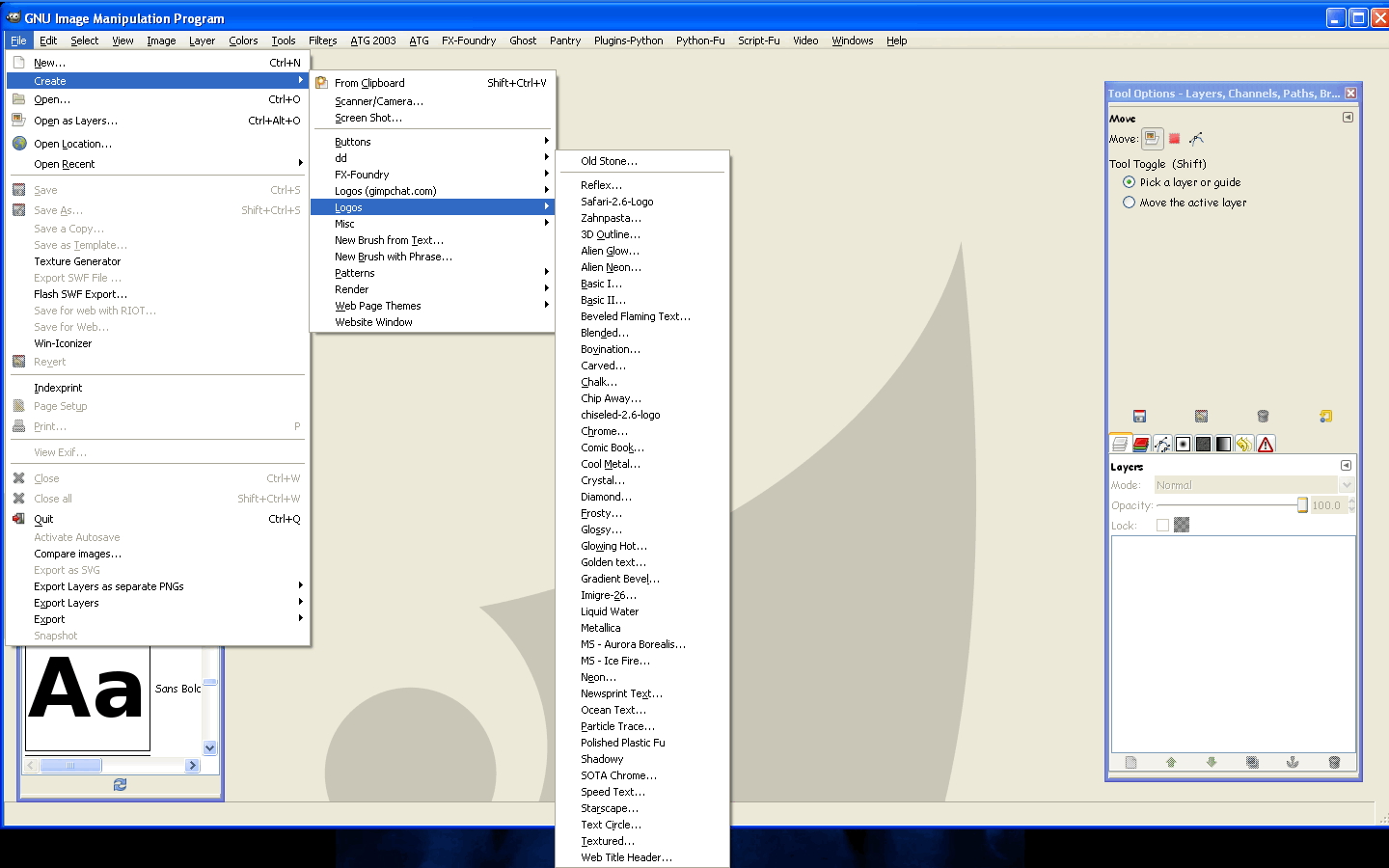Click the layer Opacity slider handle
1389x868 pixels.
[1302, 504]
